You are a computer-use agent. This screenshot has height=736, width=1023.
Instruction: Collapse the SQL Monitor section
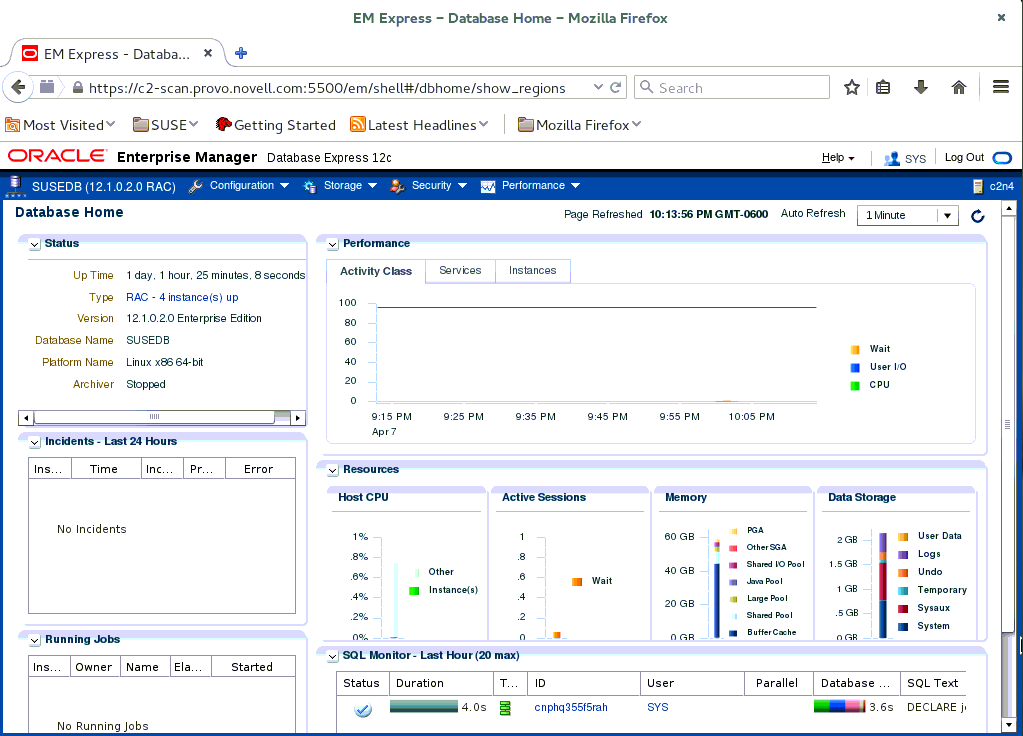point(333,656)
